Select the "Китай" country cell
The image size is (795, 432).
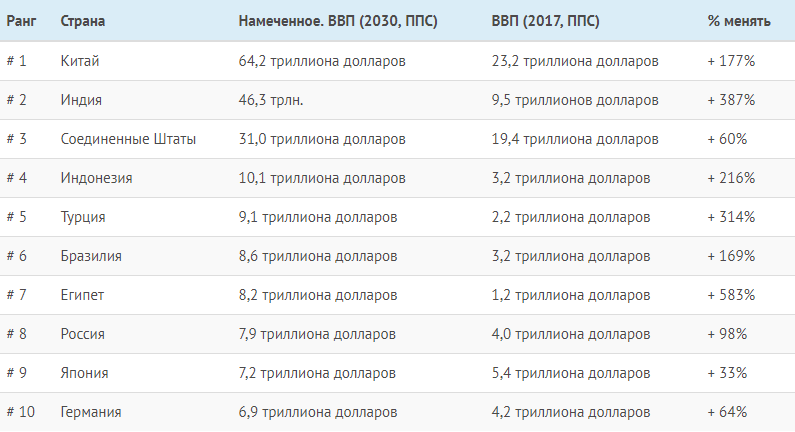tap(80, 61)
